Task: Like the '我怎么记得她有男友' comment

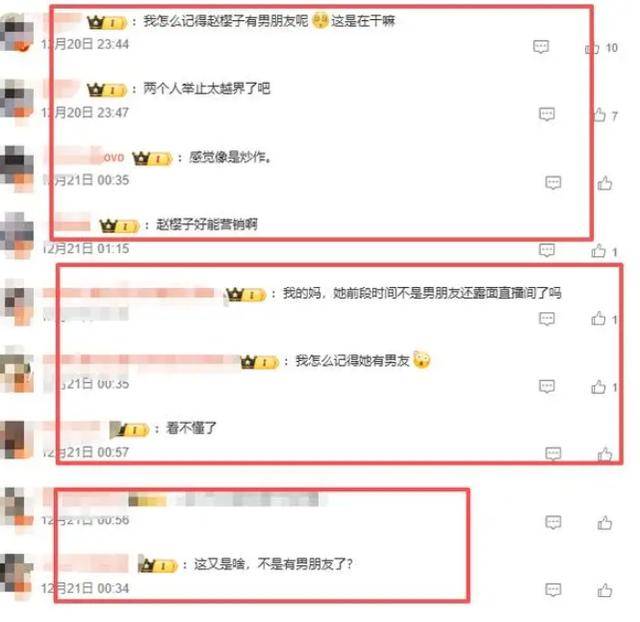Action: coord(598,387)
